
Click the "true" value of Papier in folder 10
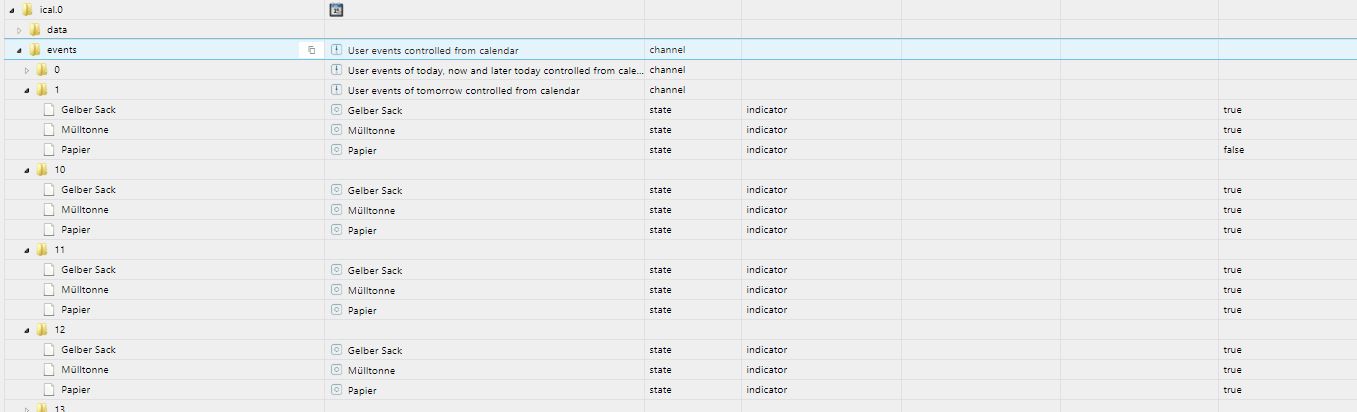point(1232,230)
